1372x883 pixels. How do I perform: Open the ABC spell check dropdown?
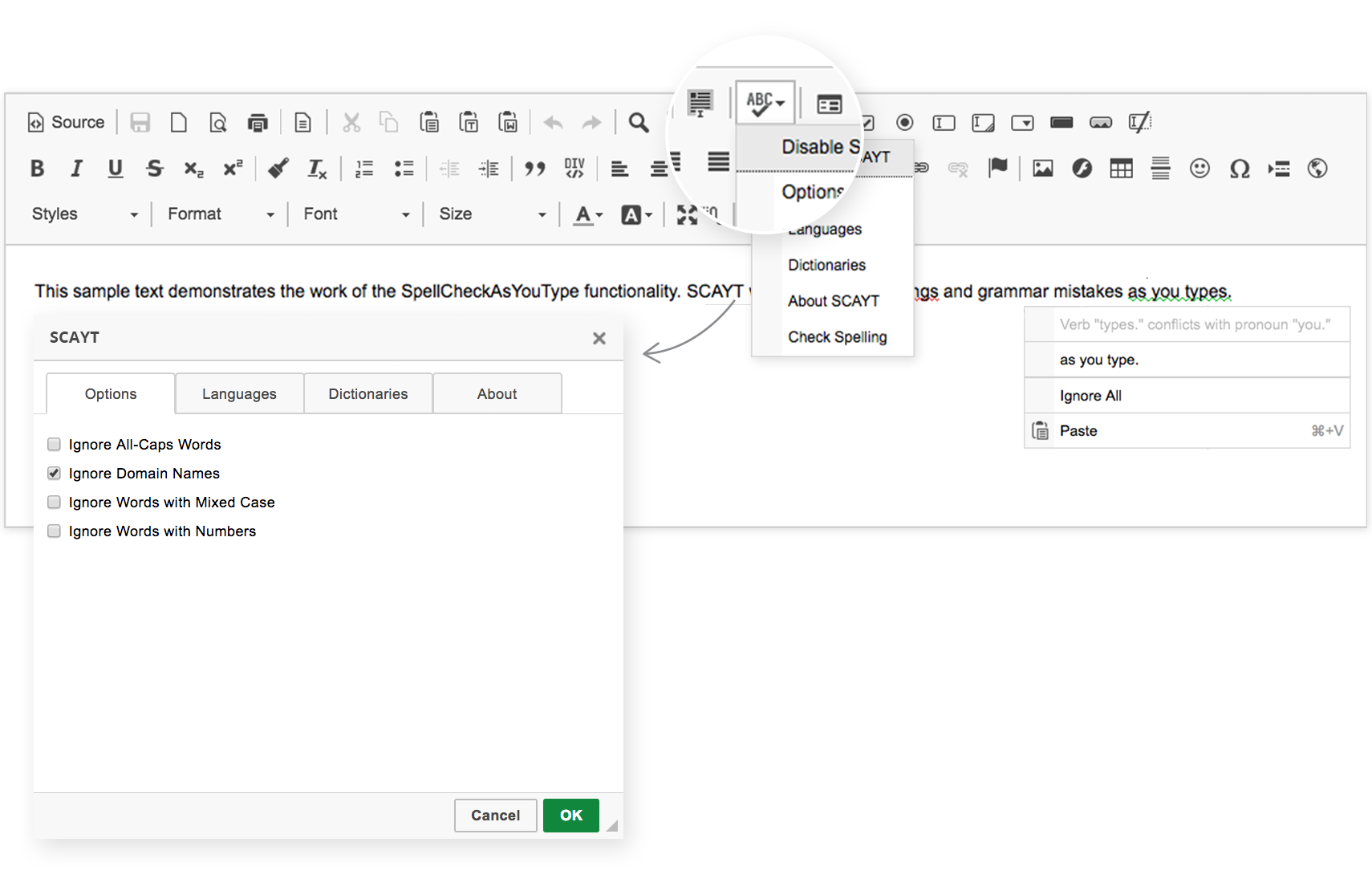pyautogui.click(x=765, y=102)
